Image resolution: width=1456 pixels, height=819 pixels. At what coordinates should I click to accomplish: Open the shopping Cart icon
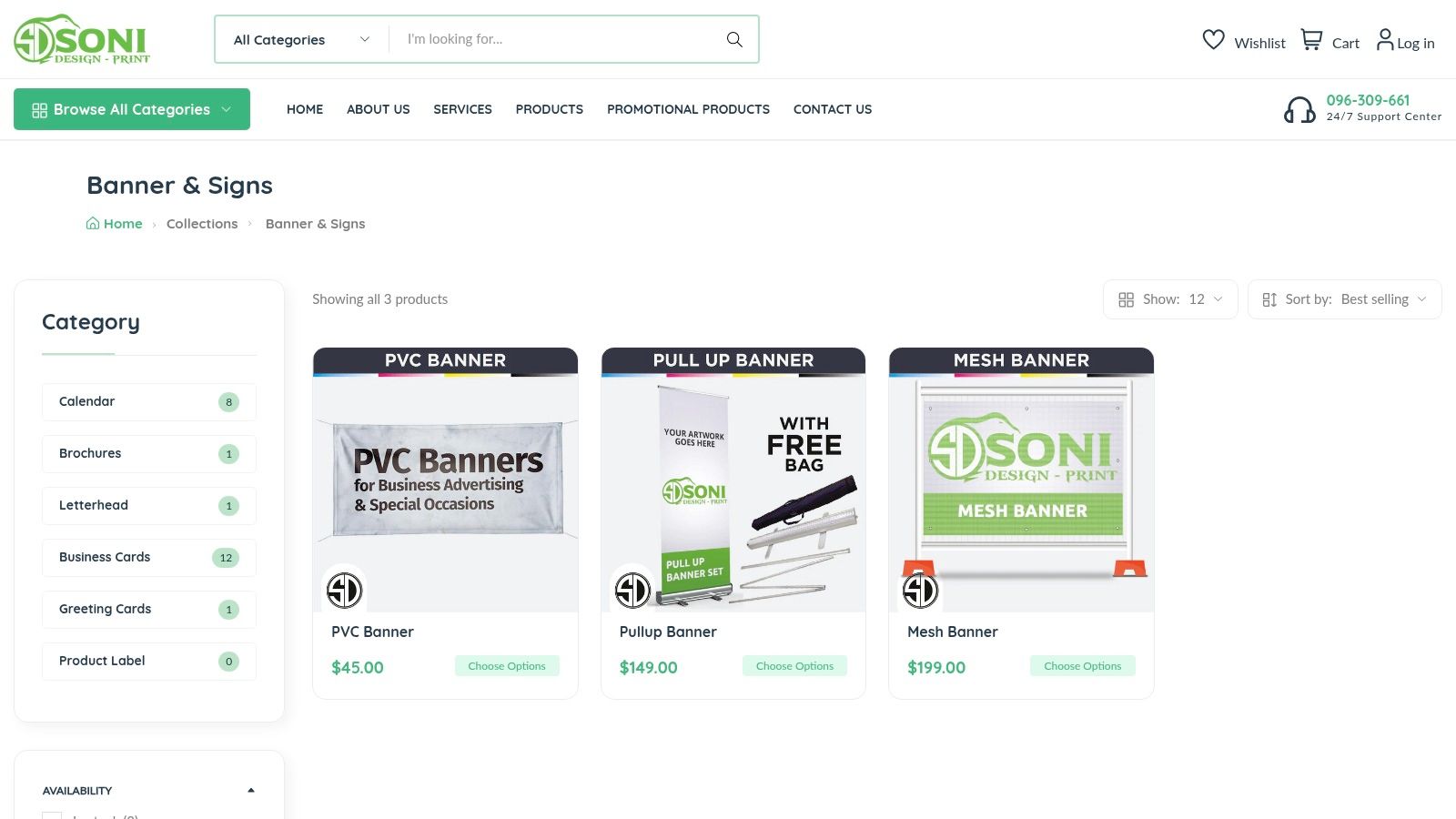[x=1311, y=40]
